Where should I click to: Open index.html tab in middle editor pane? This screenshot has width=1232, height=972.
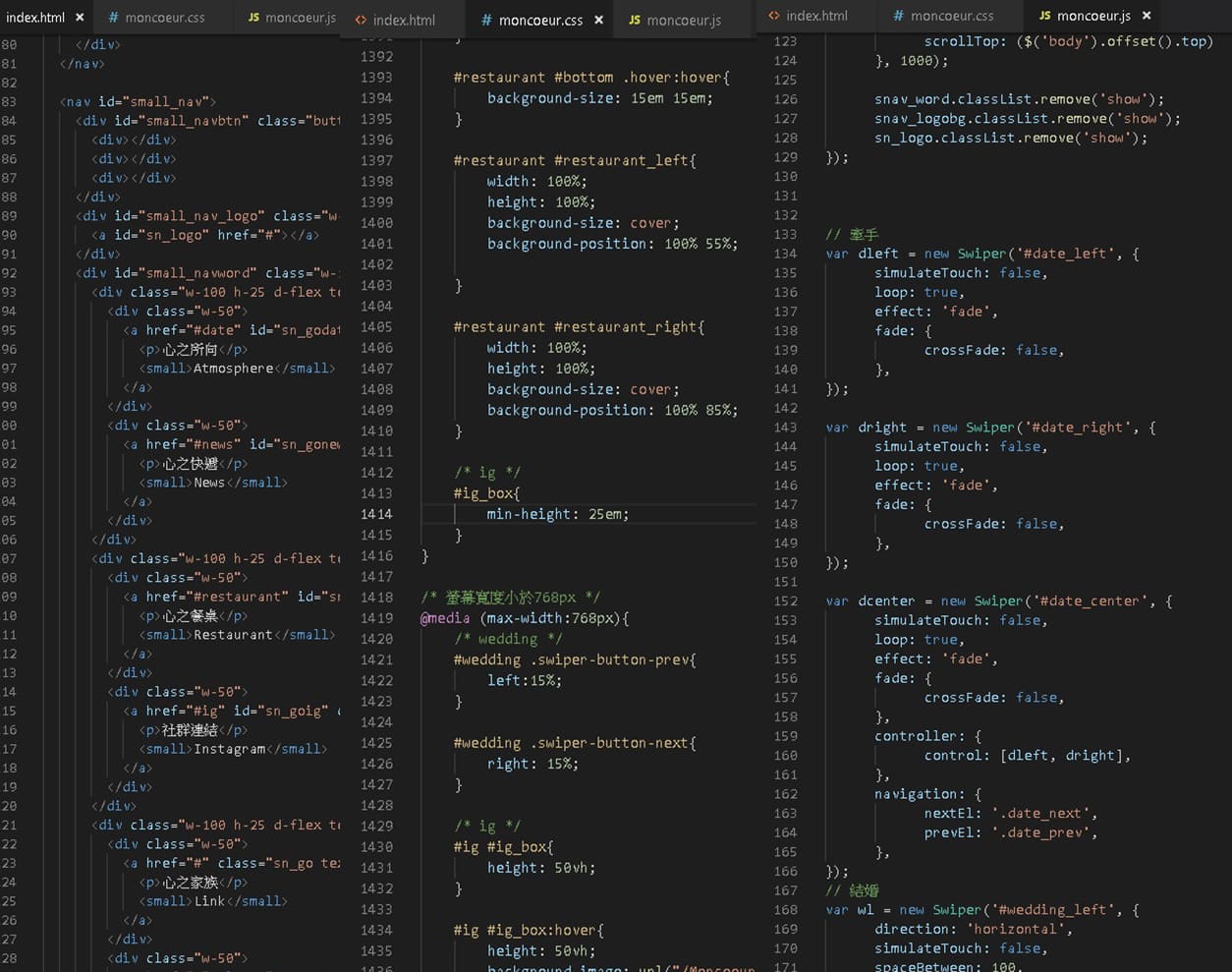tap(404, 20)
